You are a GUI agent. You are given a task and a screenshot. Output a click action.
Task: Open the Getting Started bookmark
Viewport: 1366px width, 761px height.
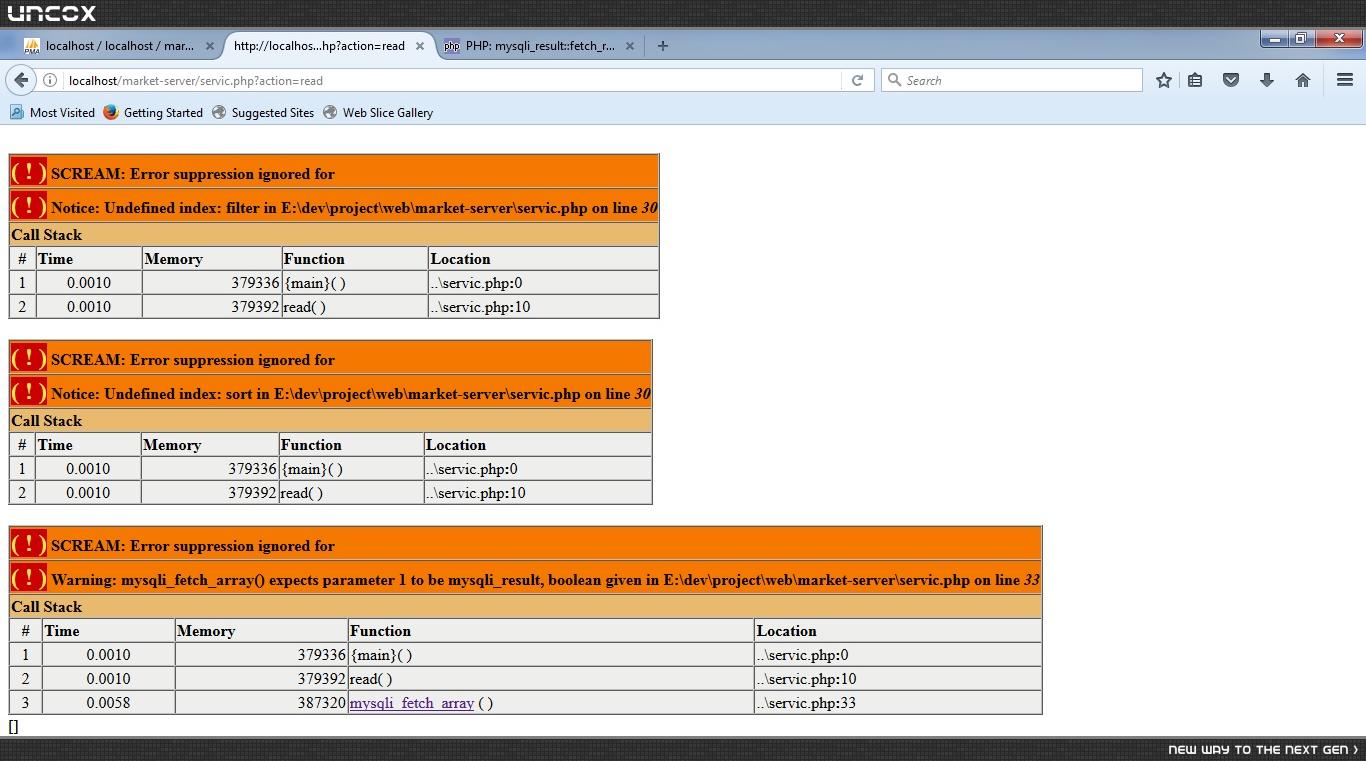[153, 112]
